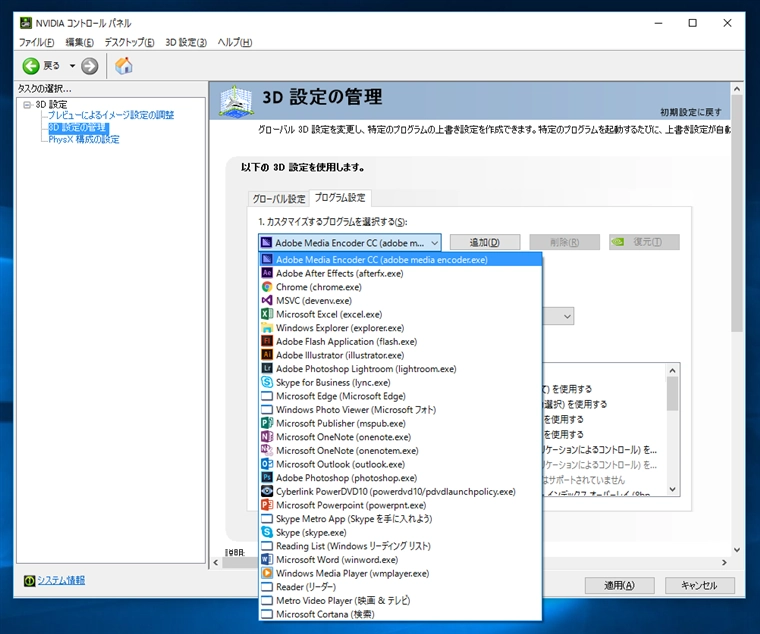This screenshot has width=760, height=634.
Task: Click the Windows Media Player icon
Action: [267, 573]
